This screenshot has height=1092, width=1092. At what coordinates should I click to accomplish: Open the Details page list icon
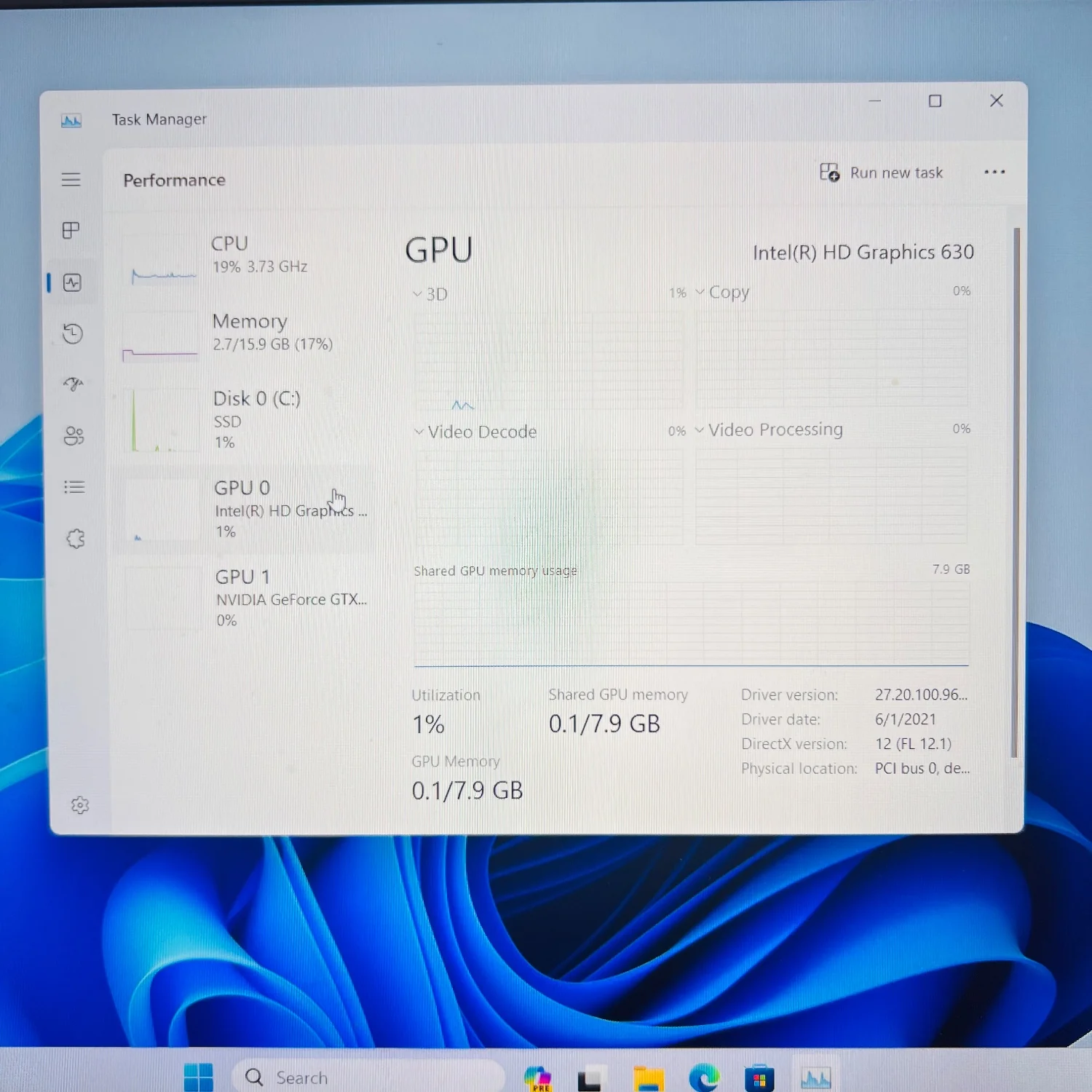click(x=74, y=487)
